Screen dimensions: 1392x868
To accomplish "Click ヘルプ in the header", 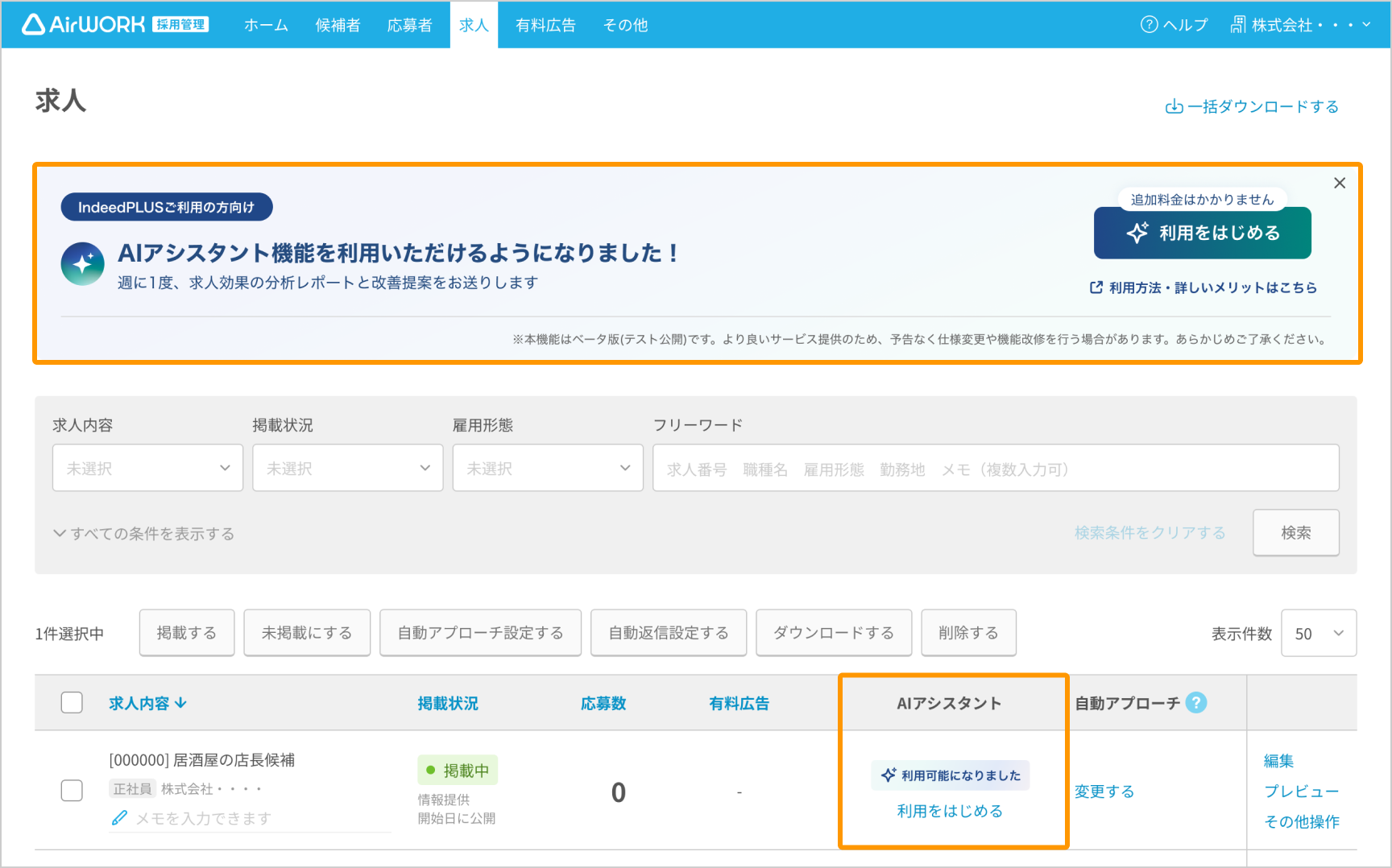I will (1174, 25).
